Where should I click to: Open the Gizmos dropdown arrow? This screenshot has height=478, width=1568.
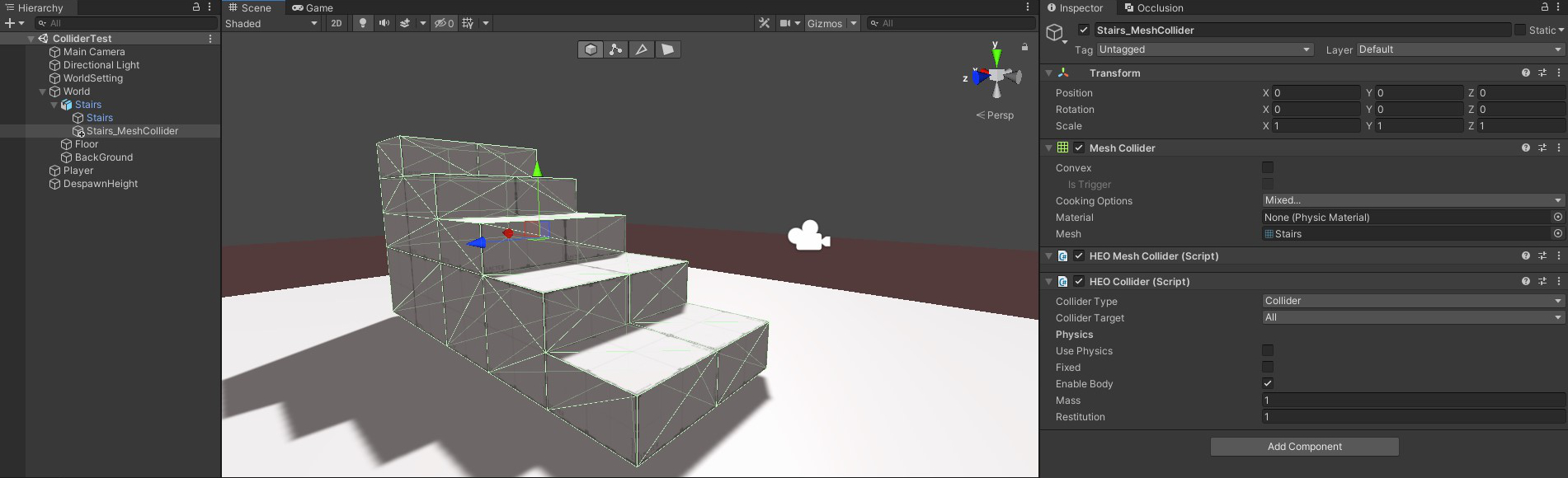tap(854, 23)
